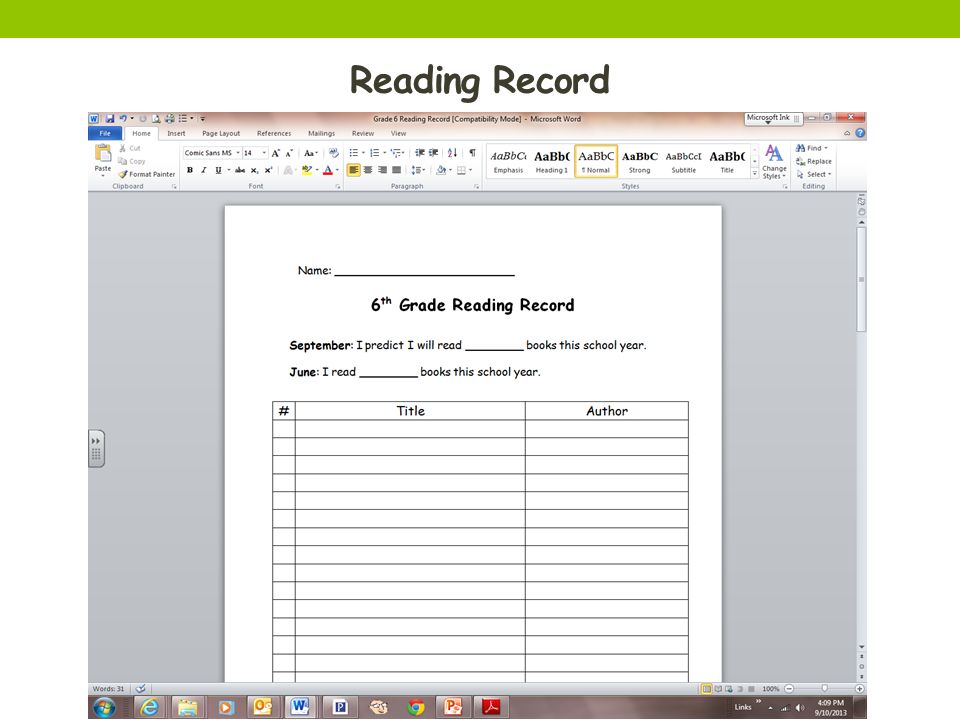Switch to Print Layout view in the status bar
The width and height of the screenshot is (960, 720).
707,689
